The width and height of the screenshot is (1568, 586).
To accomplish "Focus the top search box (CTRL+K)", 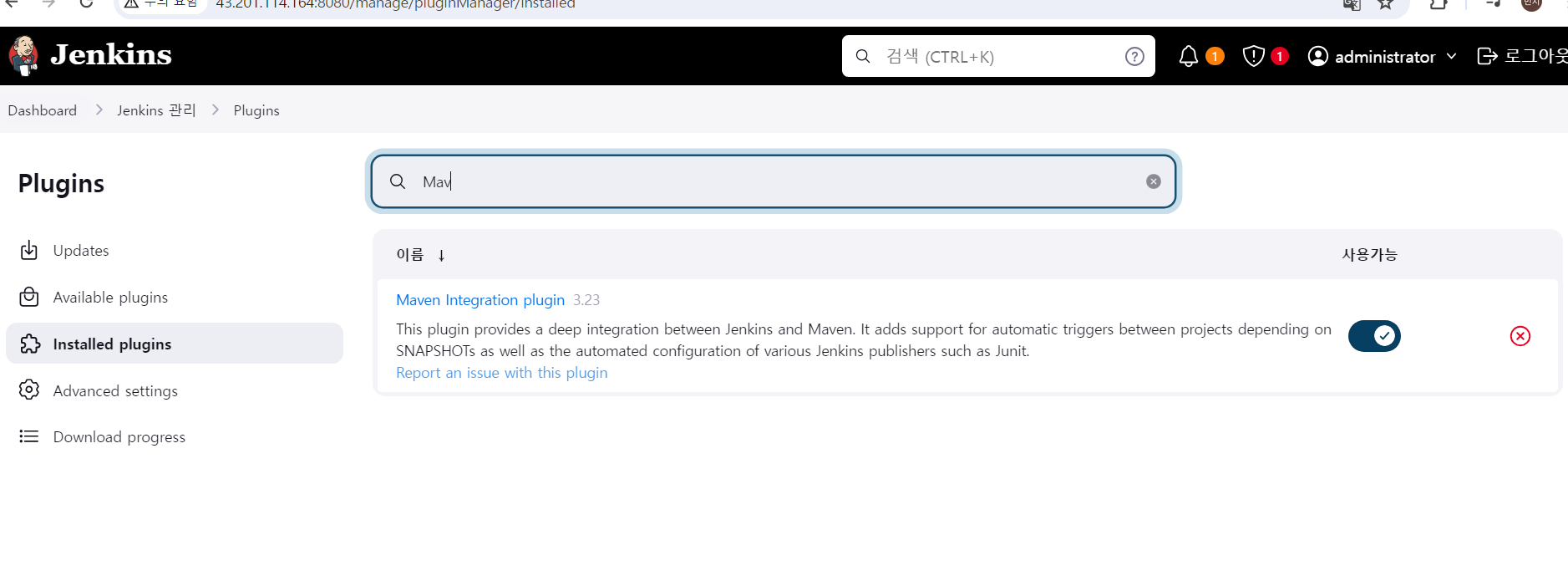I will (x=998, y=56).
